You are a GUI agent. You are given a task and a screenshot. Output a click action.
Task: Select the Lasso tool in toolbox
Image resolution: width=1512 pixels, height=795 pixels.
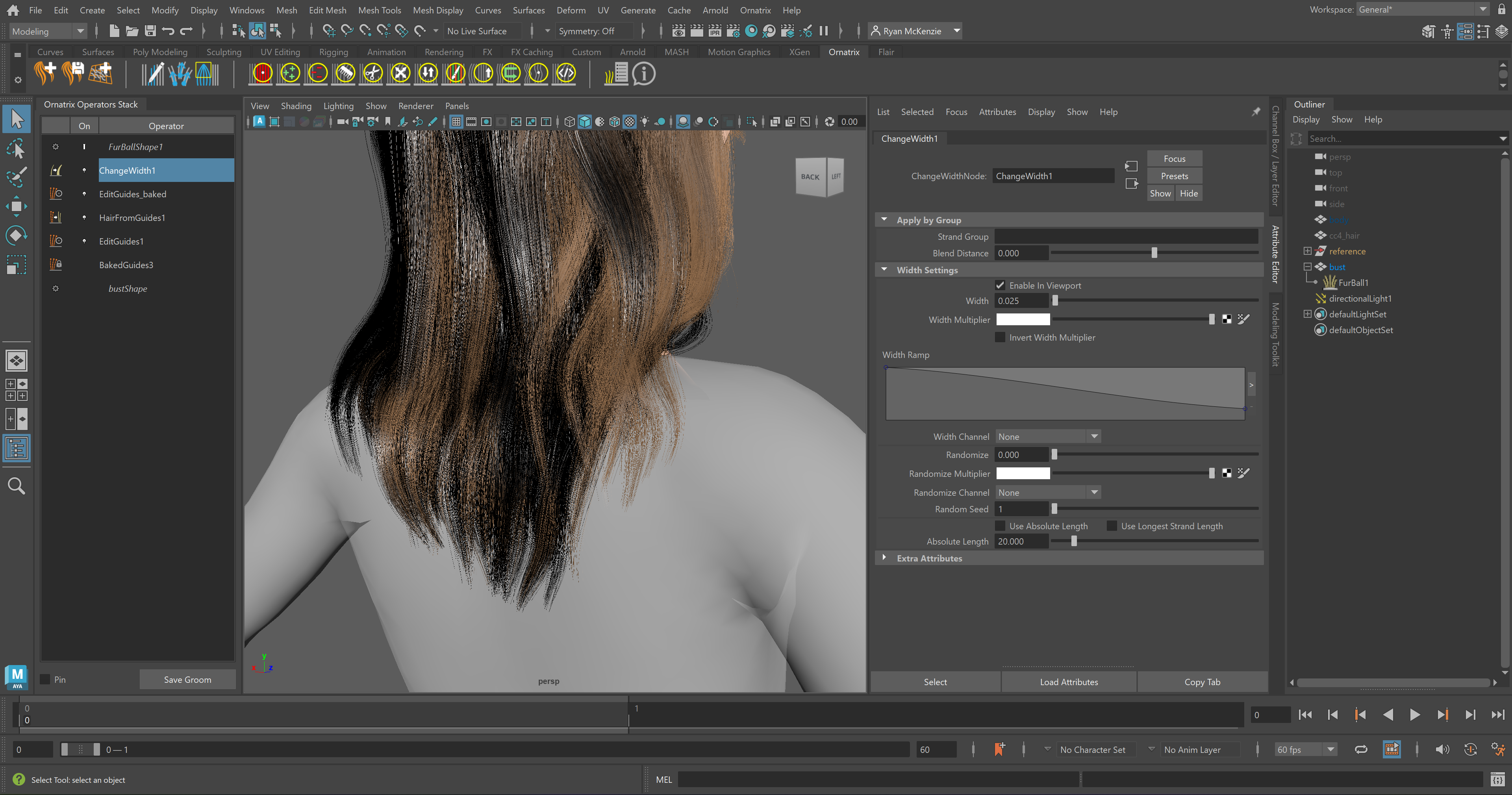[x=16, y=148]
